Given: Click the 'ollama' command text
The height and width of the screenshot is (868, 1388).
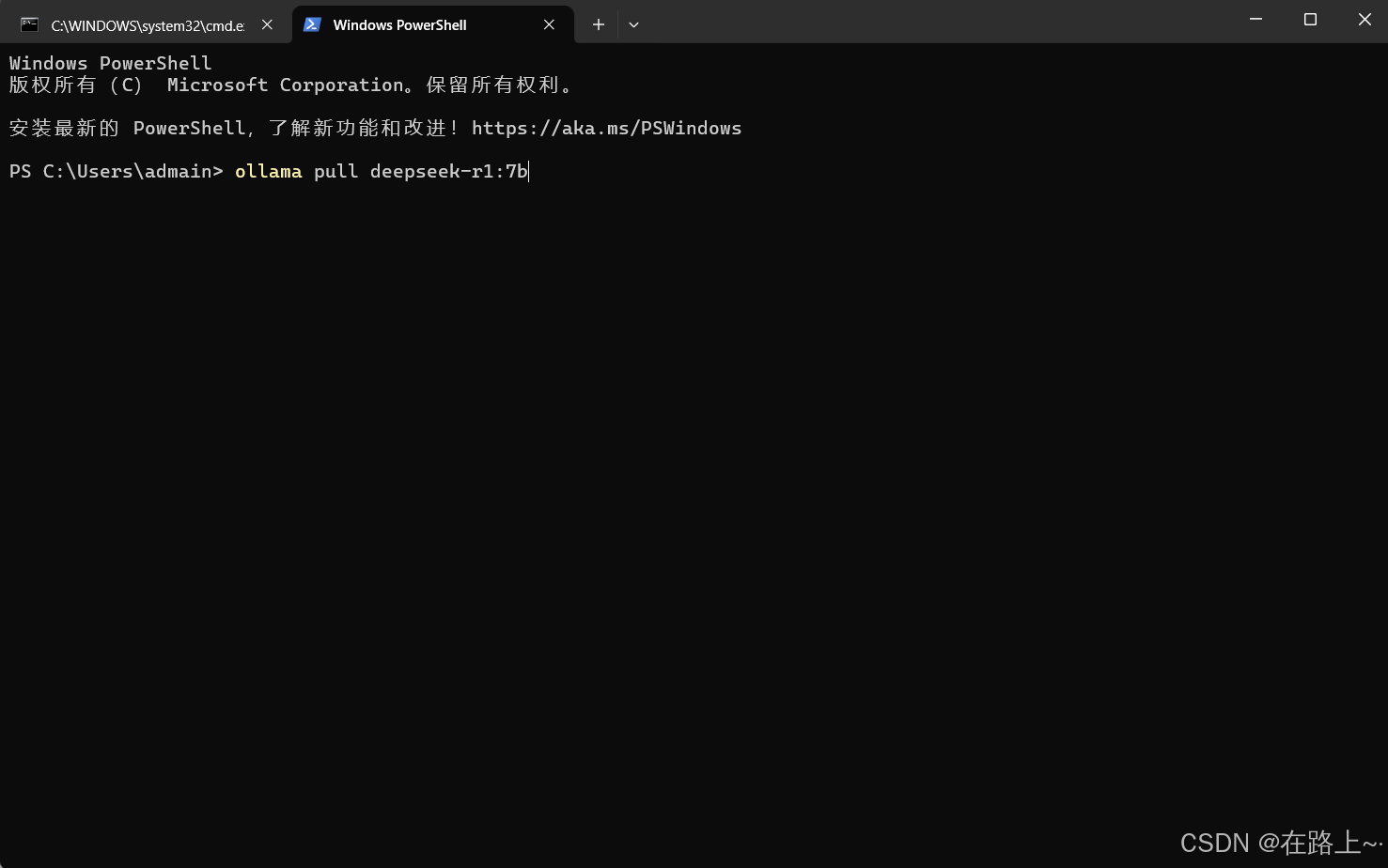Looking at the screenshot, I should tap(269, 171).
